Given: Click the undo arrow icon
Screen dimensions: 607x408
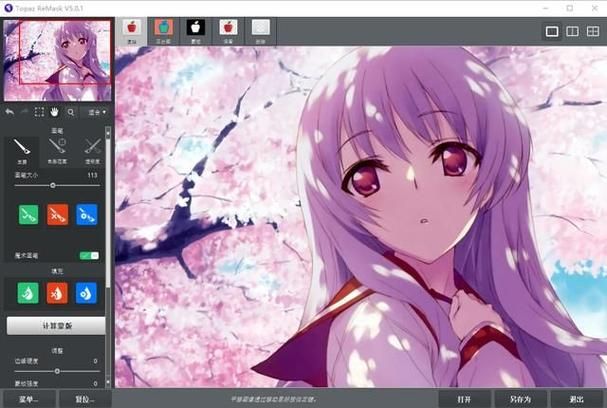Looking at the screenshot, I should pos(9,113).
